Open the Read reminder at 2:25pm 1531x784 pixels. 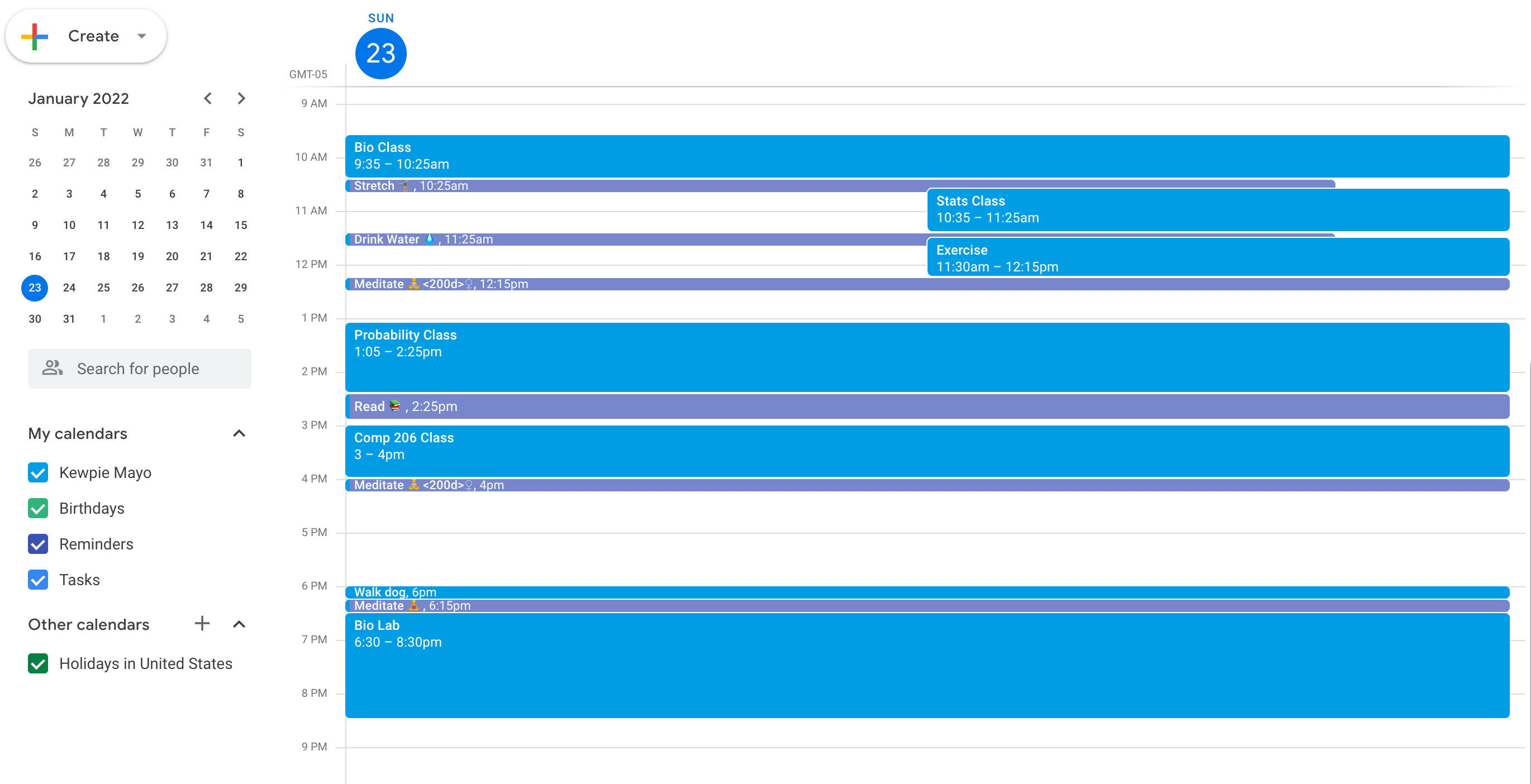pyautogui.click(x=713, y=407)
